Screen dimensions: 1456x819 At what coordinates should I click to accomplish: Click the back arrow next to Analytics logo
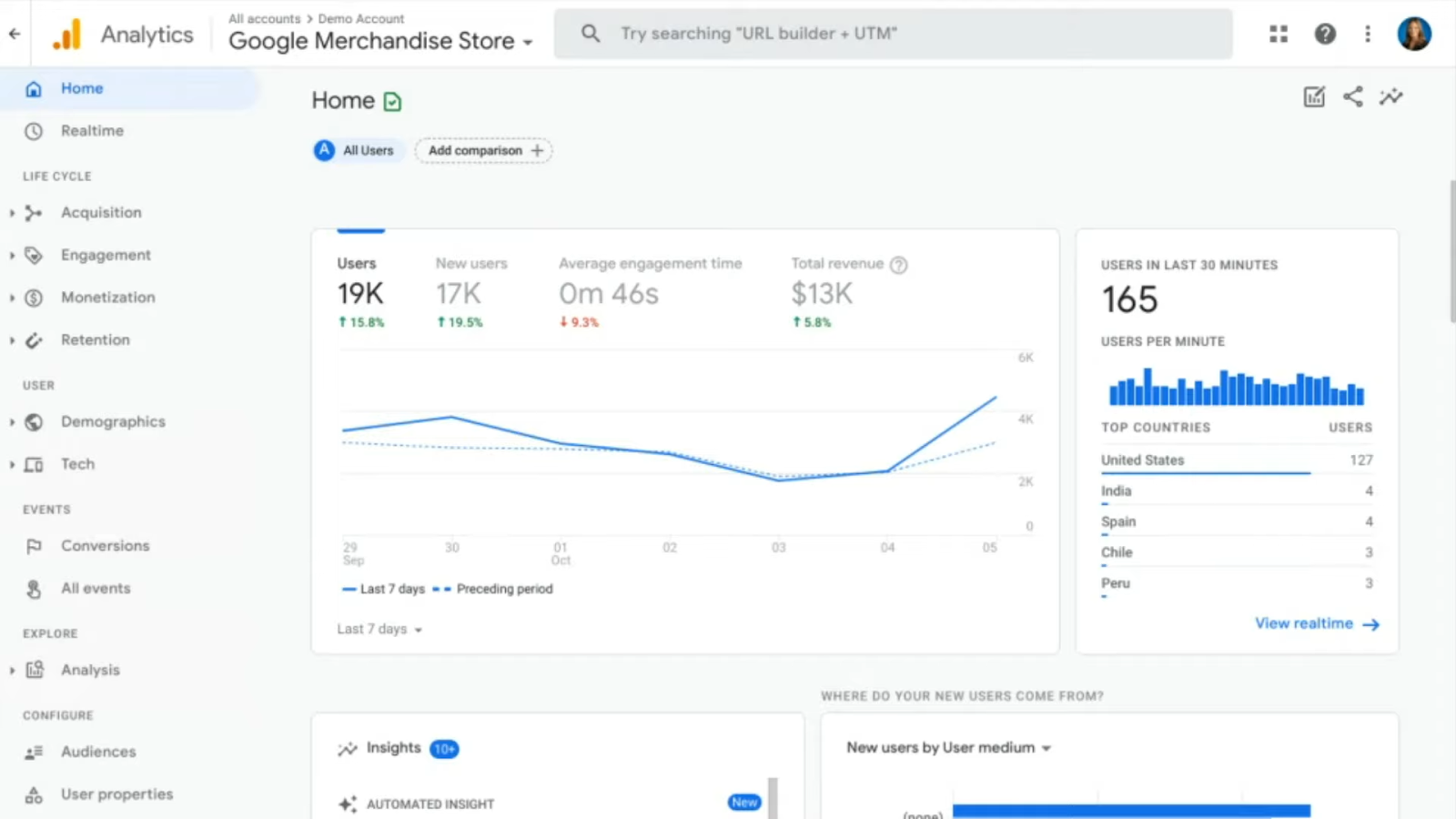click(15, 34)
